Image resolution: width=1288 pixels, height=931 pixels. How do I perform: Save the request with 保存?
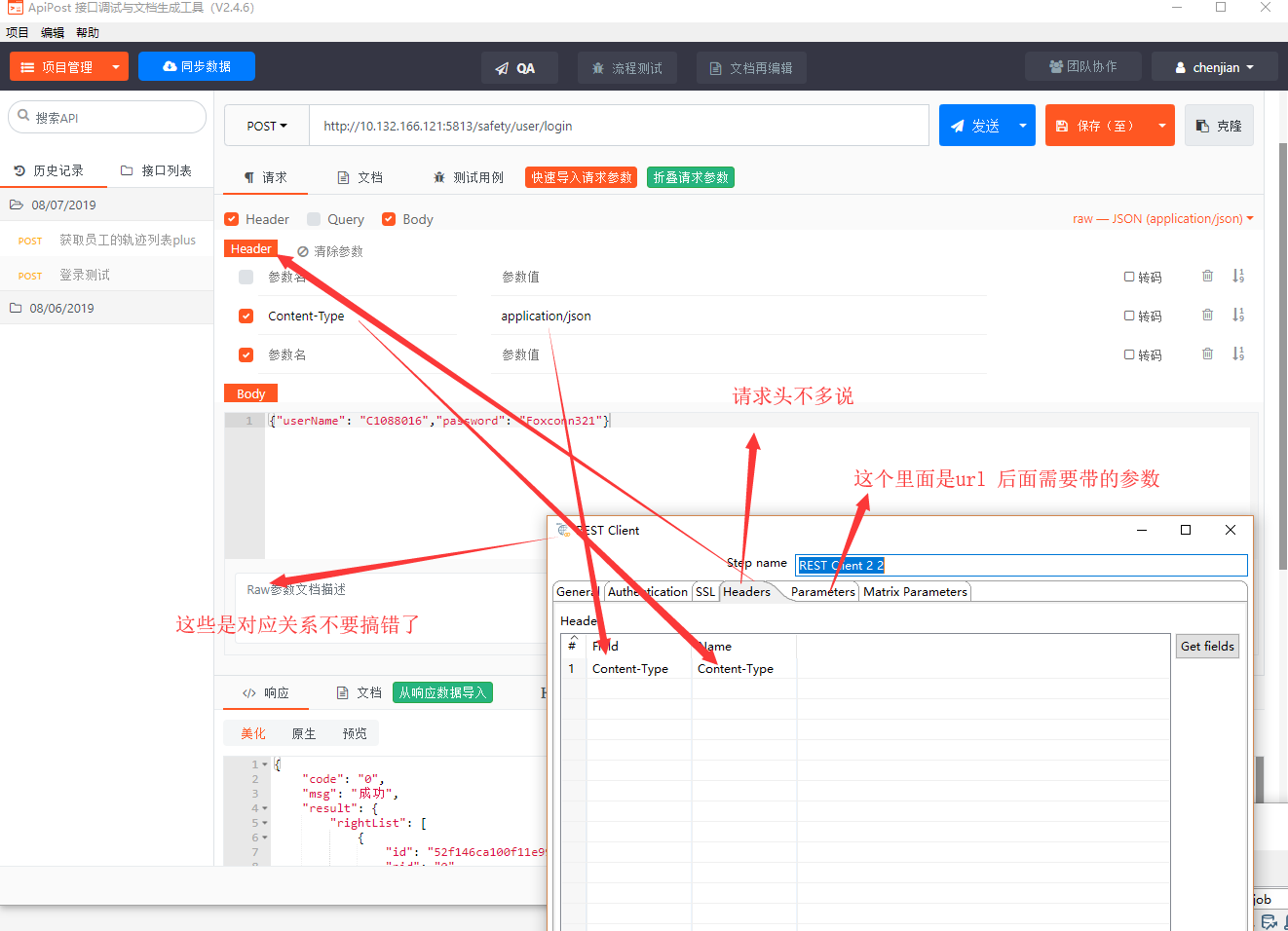1097,126
